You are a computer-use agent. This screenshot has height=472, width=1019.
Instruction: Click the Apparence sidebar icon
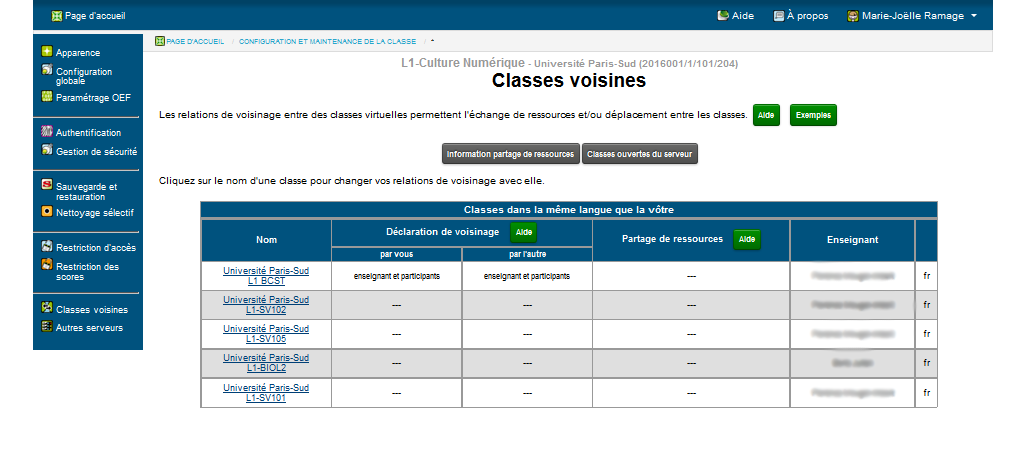click(x=47, y=52)
